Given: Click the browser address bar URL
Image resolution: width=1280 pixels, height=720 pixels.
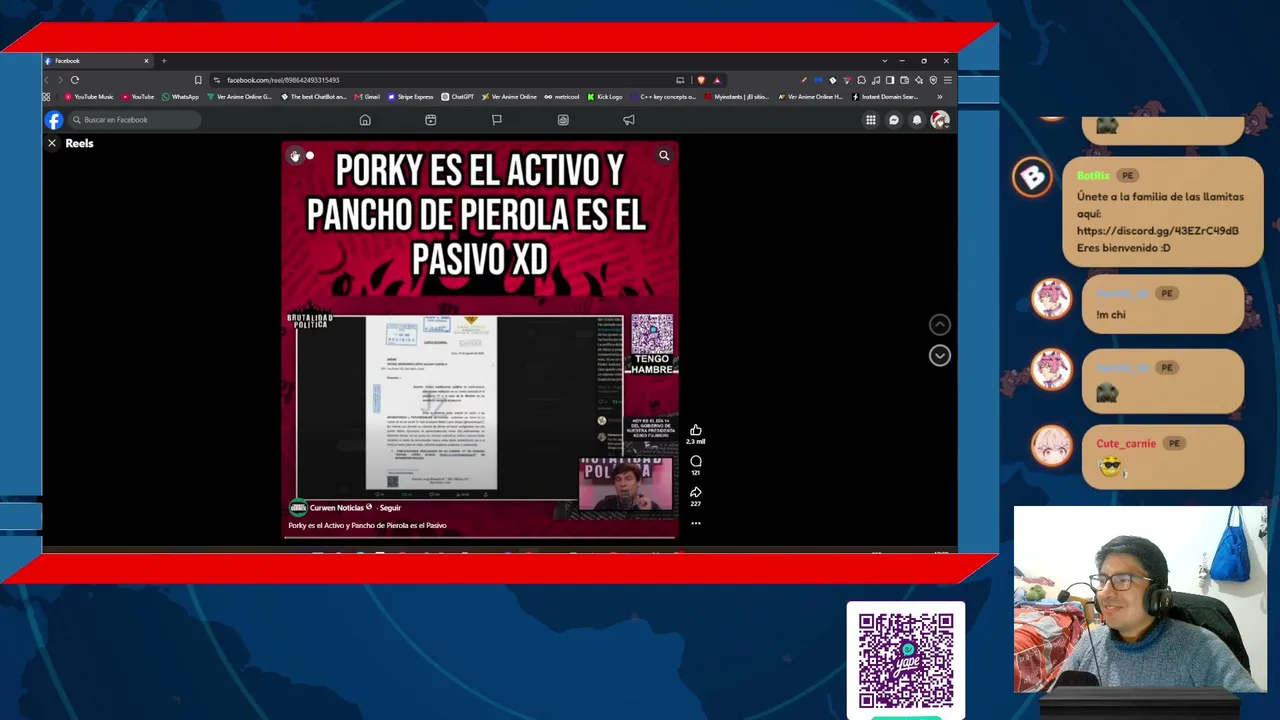Looking at the screenshot, I should pyautogui.click(x=283, y=80).
